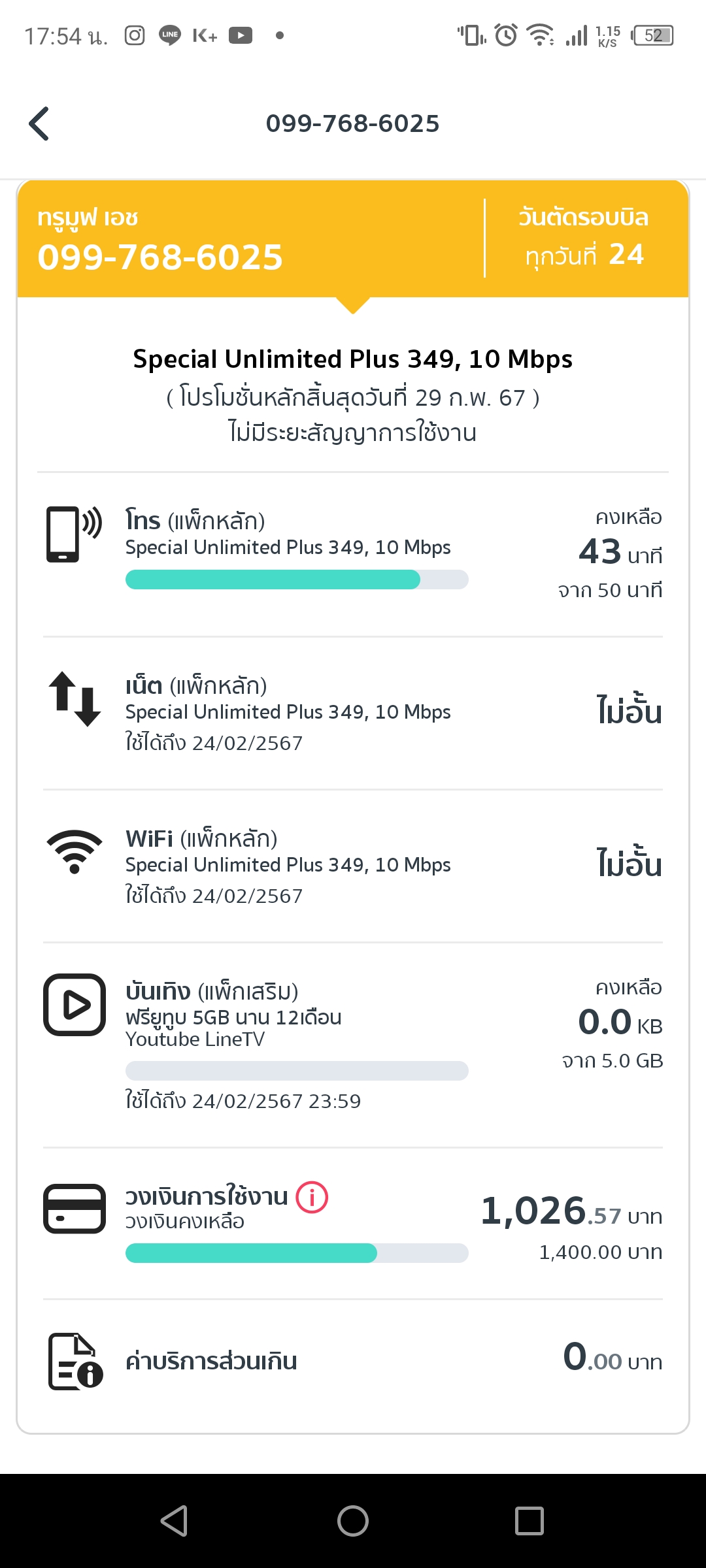Tap the Special Unlimited Plus 349 heading
Screen dimensions: 706x1568
[353, 359]
